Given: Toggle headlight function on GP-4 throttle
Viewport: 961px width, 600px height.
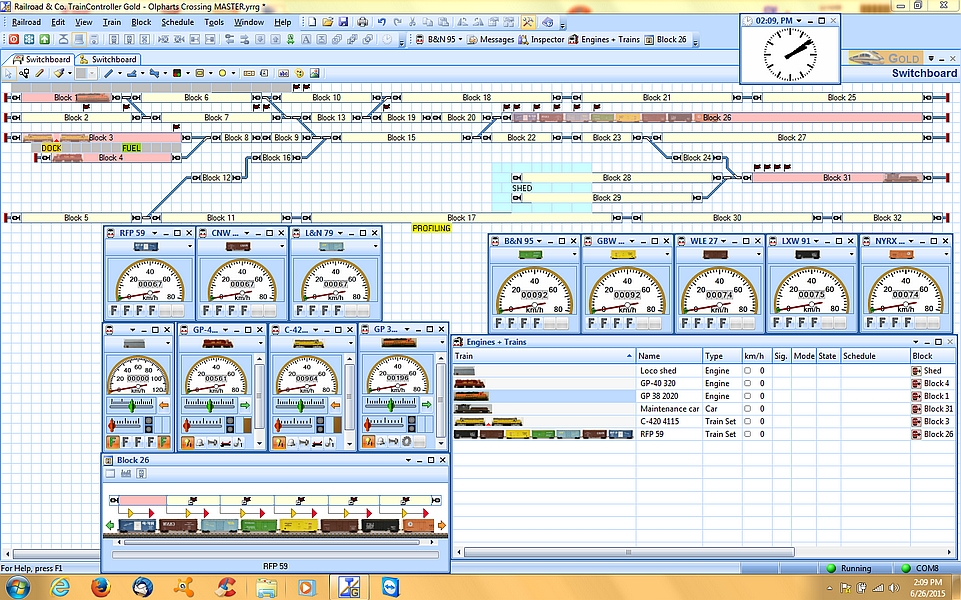Looking at the screenshot, I should pos(187,442).
